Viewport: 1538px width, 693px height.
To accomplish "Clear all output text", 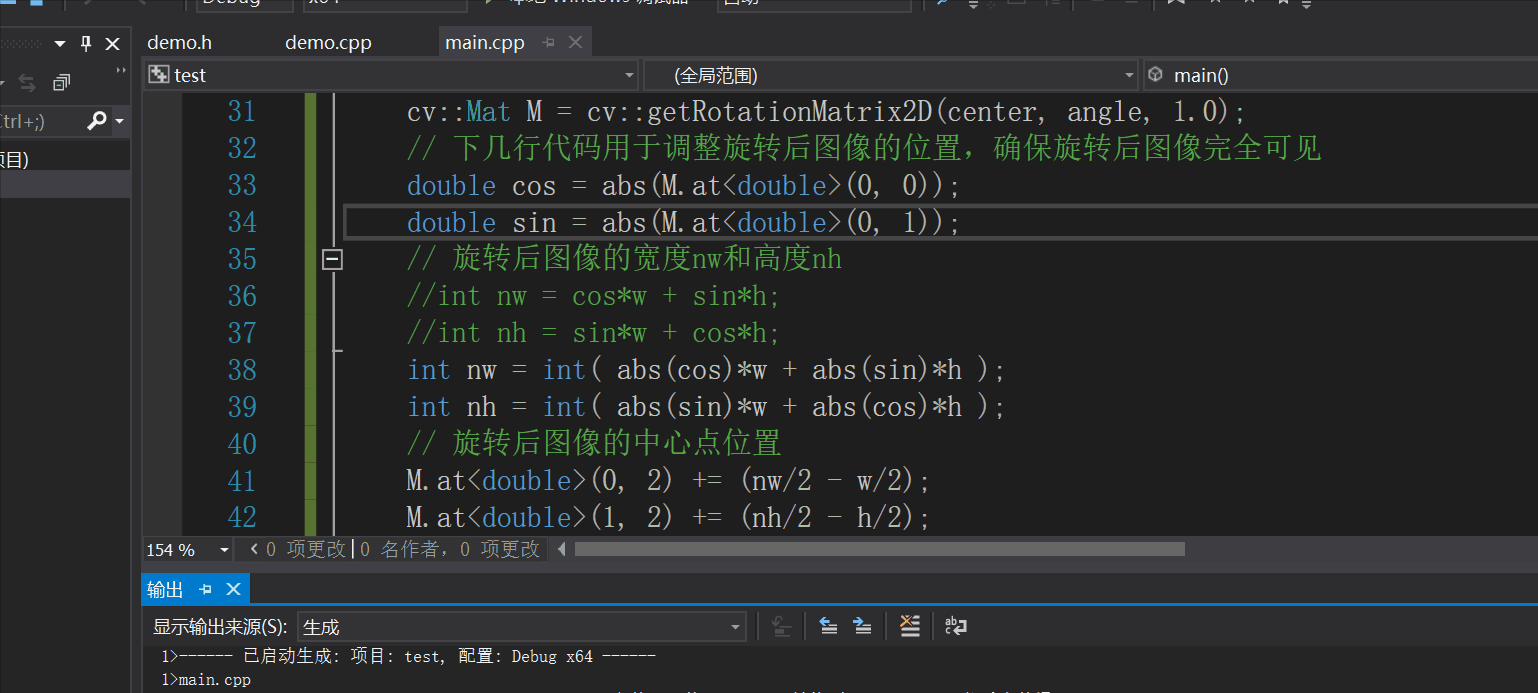I will [909, 626].
